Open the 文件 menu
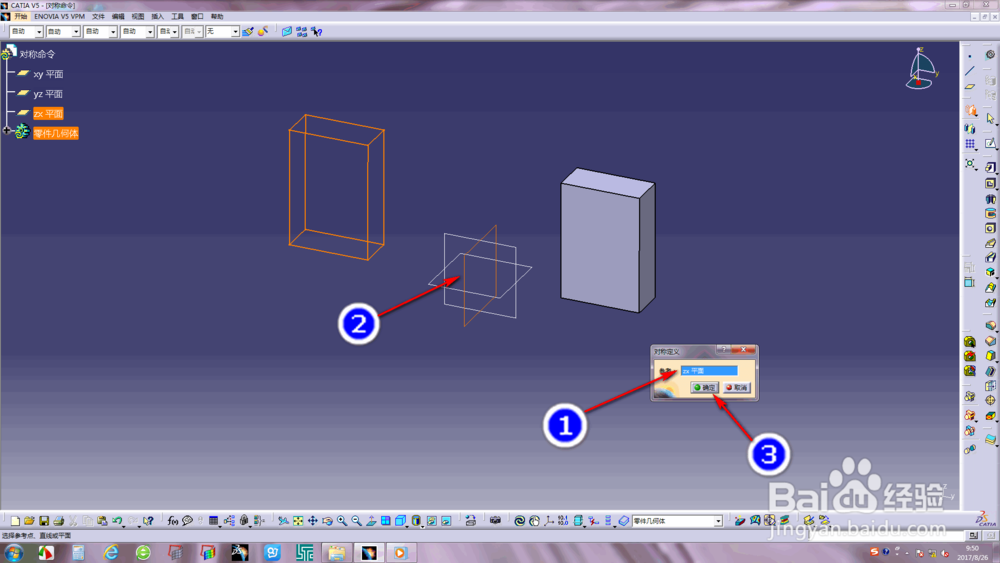Screen dimensions: 1000x563 (x=98, y=17)
